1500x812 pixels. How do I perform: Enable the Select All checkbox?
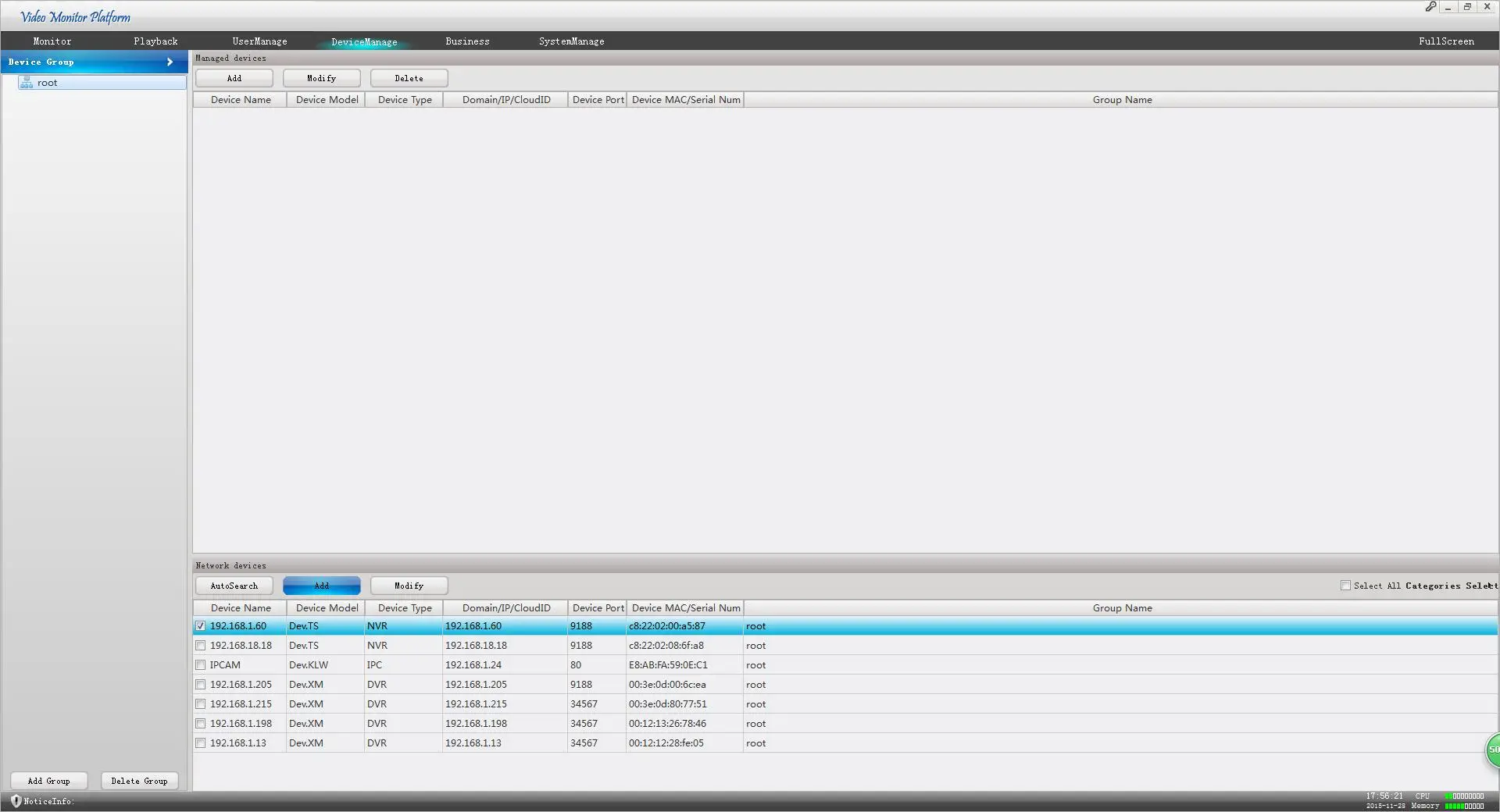tap(1345, 586)
